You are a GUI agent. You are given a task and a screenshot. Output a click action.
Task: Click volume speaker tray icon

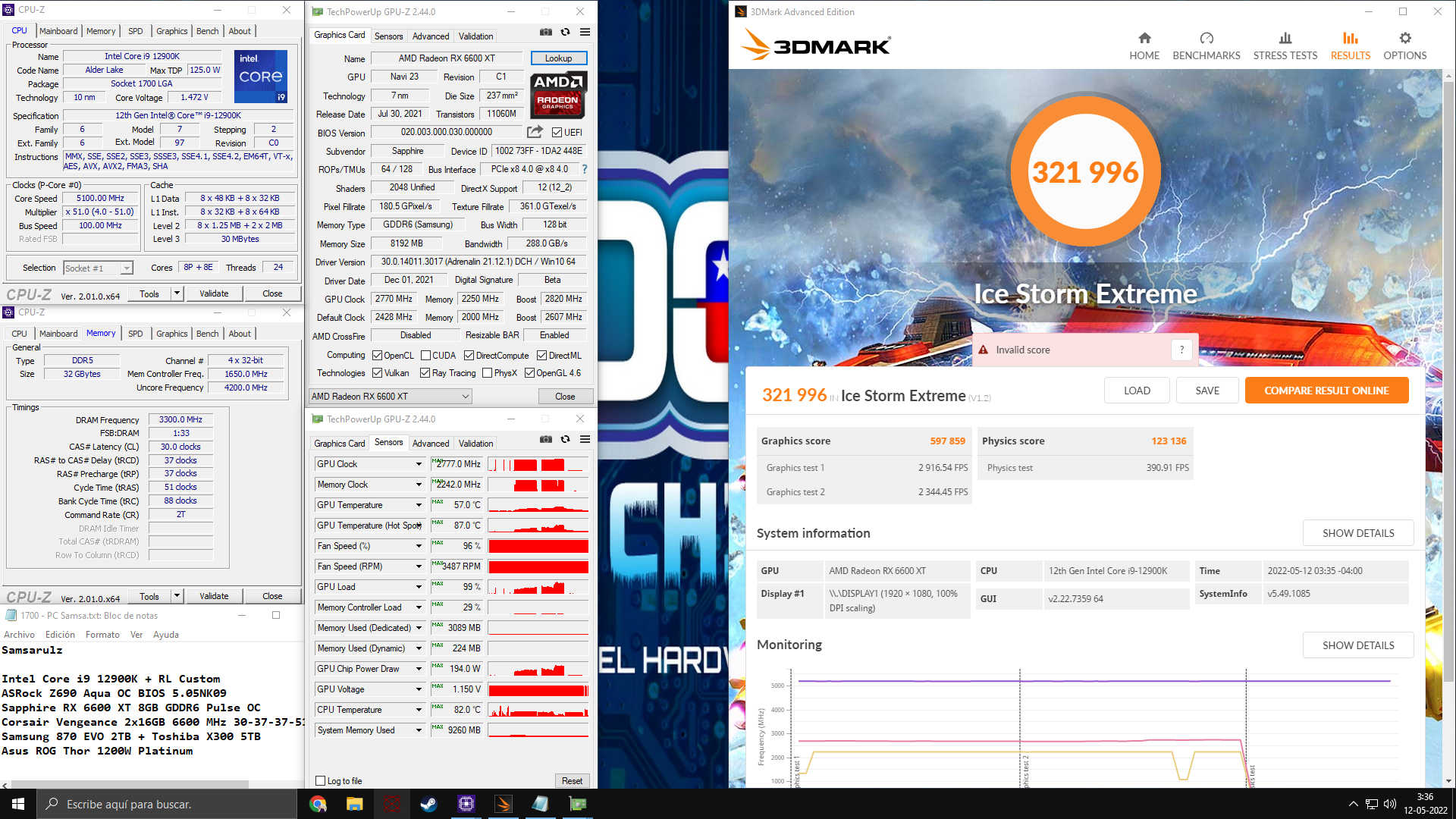(x=1389, y=804)
